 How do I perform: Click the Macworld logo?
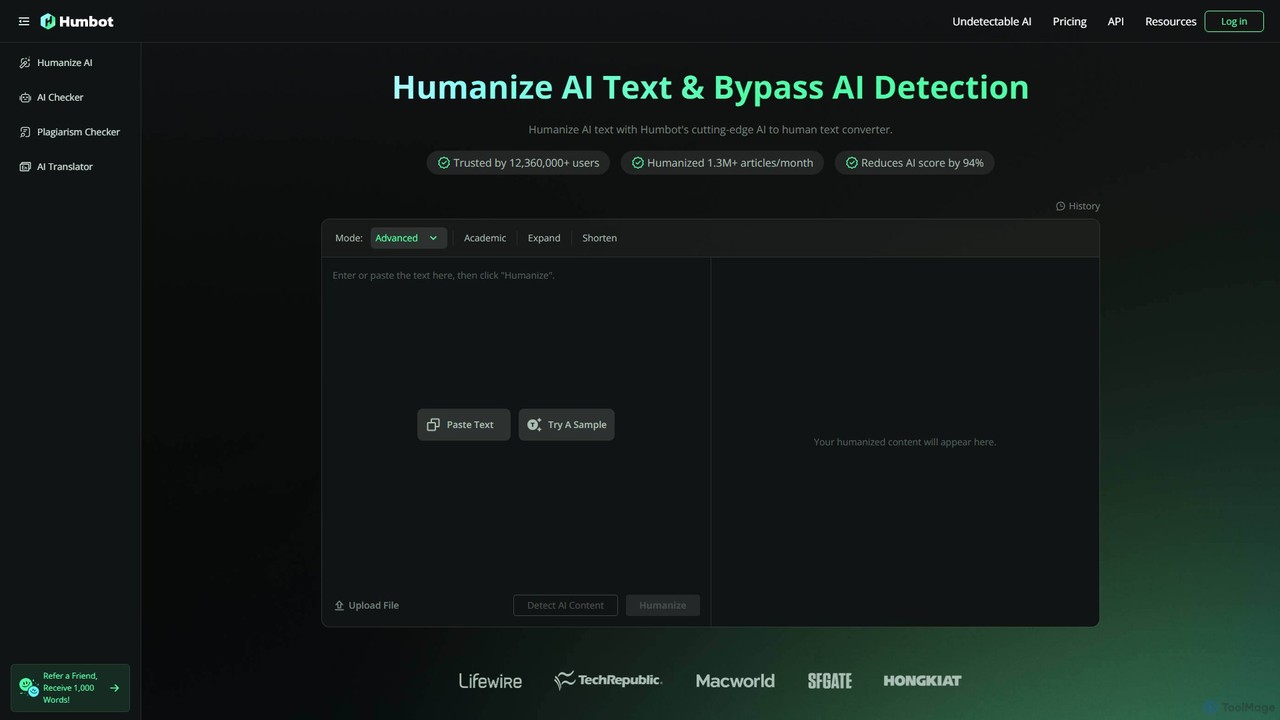tap(735, 681)
